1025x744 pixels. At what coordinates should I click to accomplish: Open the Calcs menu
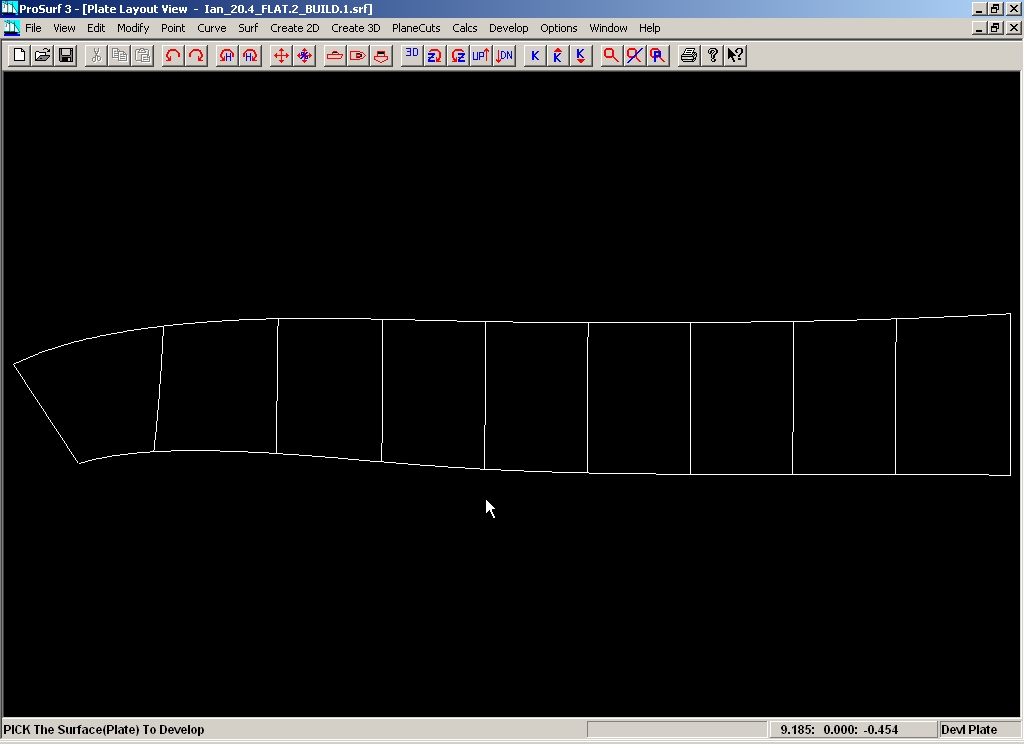(465, 28)
